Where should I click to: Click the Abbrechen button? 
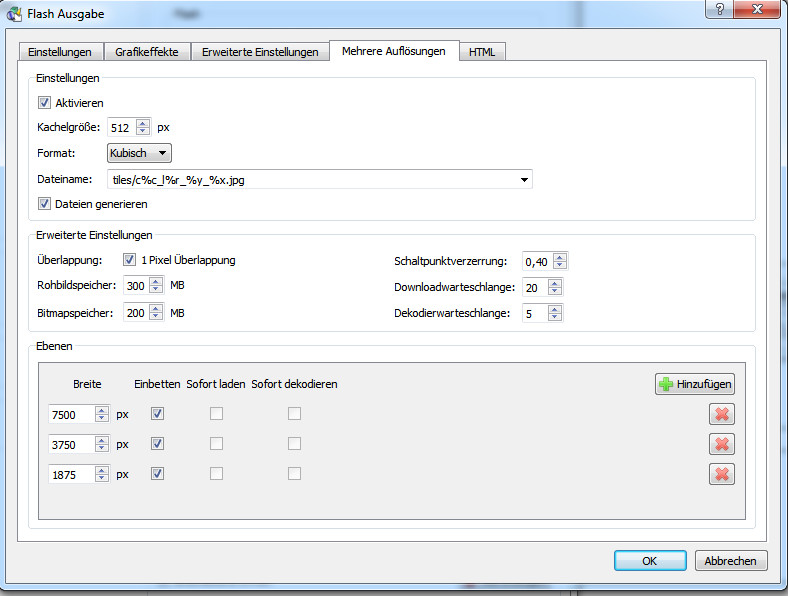[731, 561]
